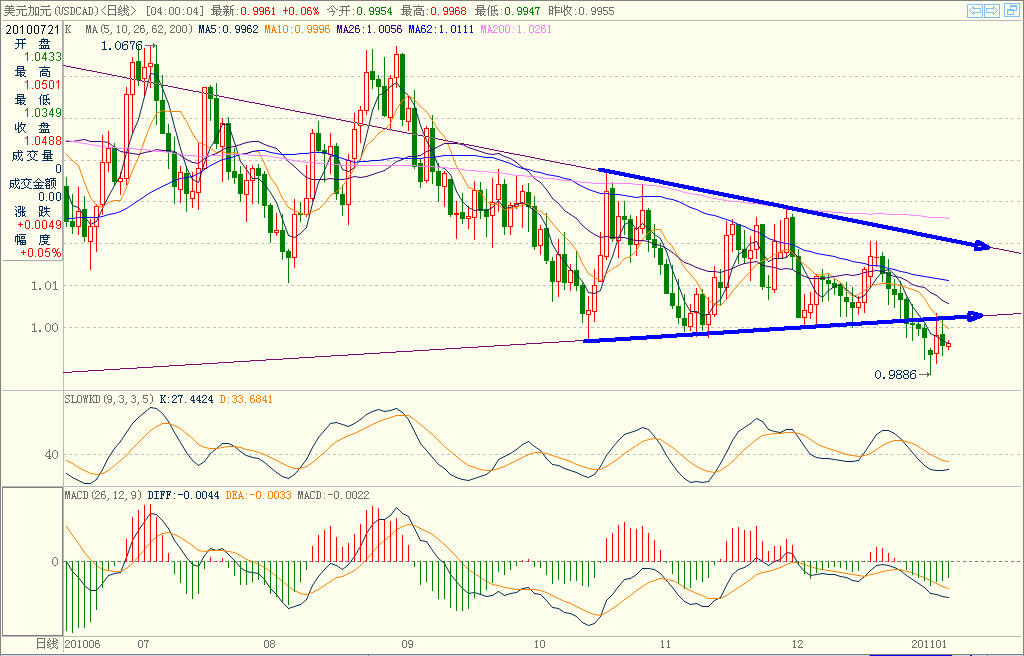Screen dimensions: 1024x656
Task: Click the 最高 label in the side panel
Action: (33, 72)
